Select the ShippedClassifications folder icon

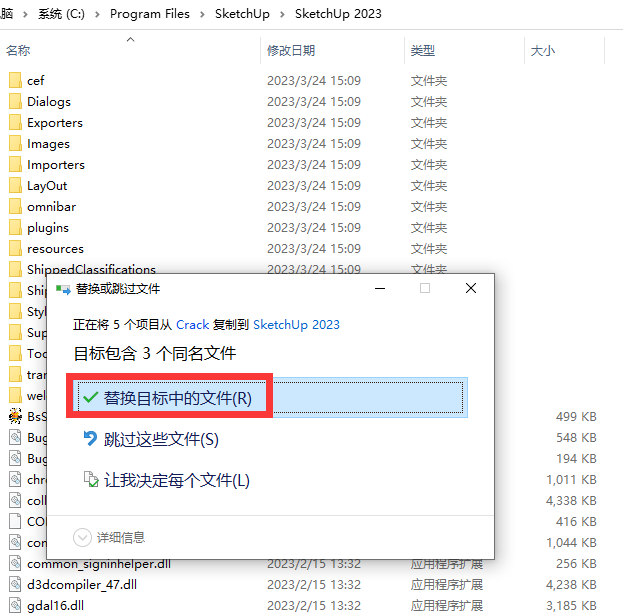click(15, 269)
